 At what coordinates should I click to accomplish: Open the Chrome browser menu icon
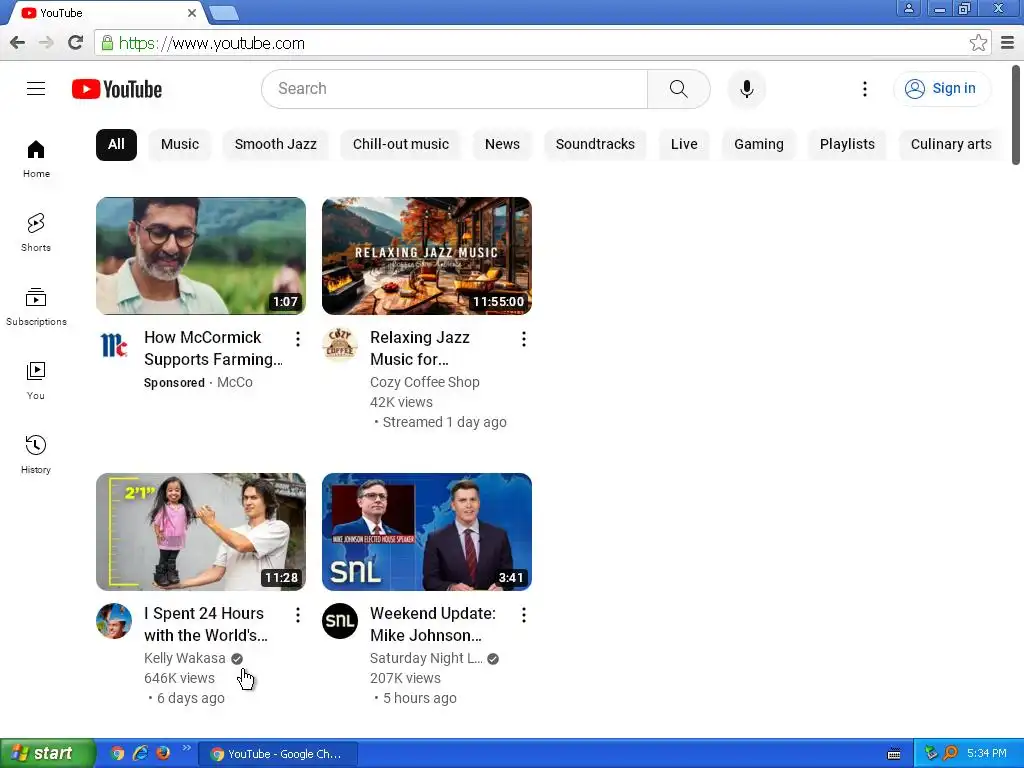click(x=1008, y=43)
